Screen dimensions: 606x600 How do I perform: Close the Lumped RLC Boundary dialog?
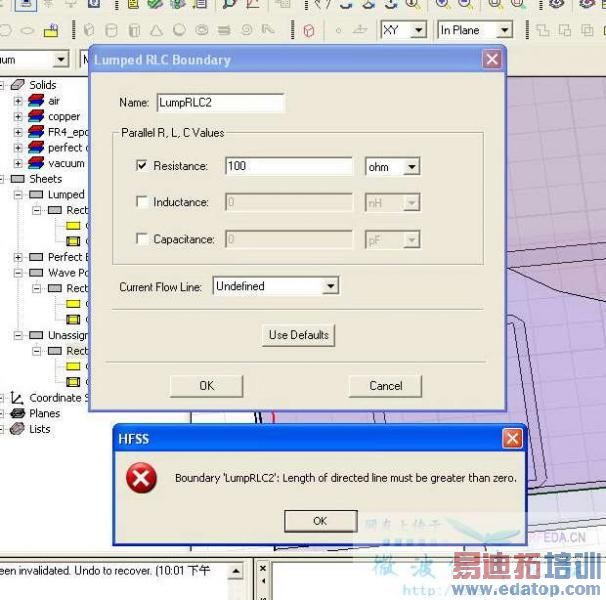(x=492, y=59)
